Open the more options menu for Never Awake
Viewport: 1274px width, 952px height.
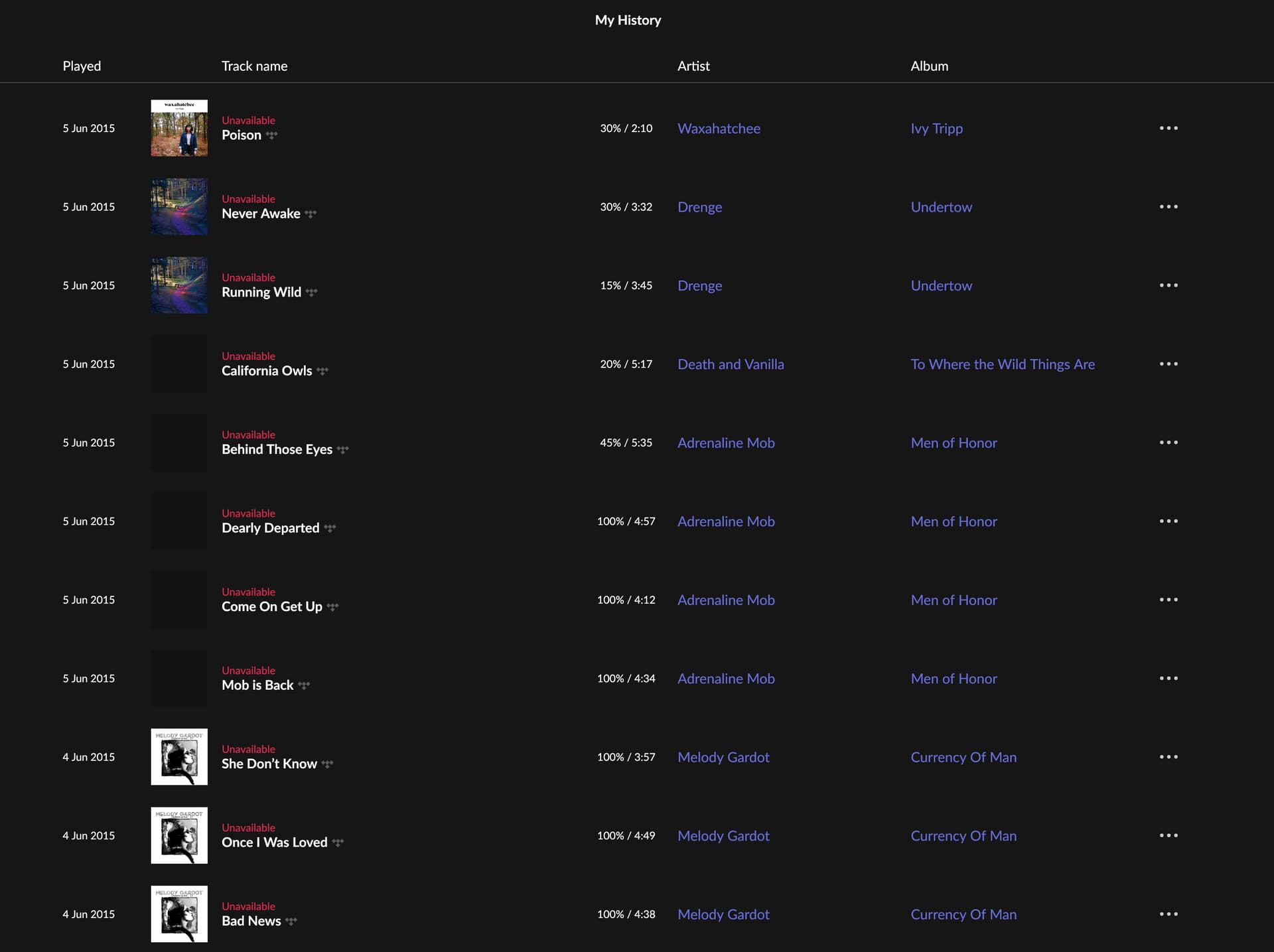point(1168,206)
